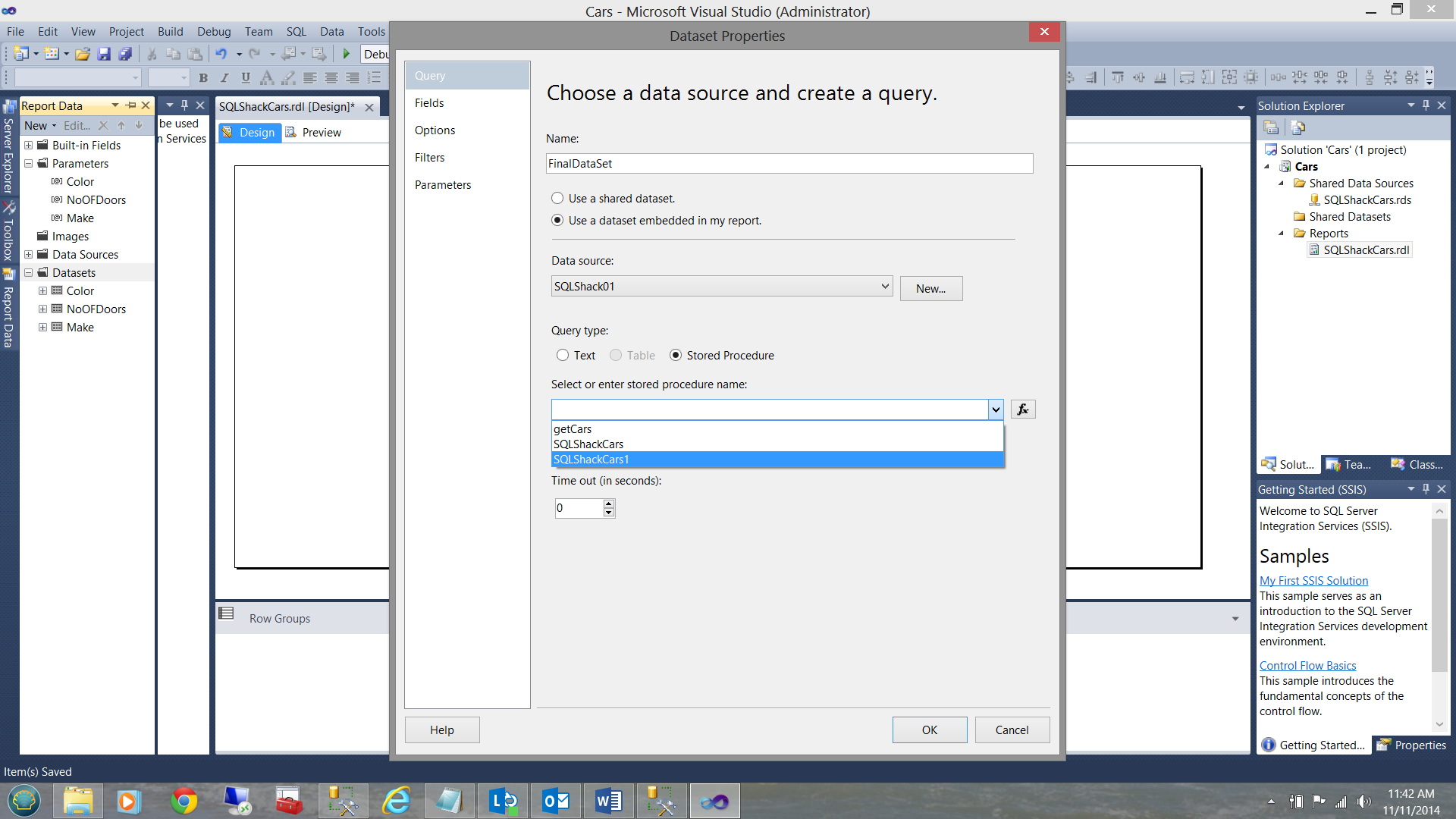Image resolution: width=1456 pixels, height=819 pixels.
Task: Click the Undo toolbar icon
Action: tap(221, 54)
